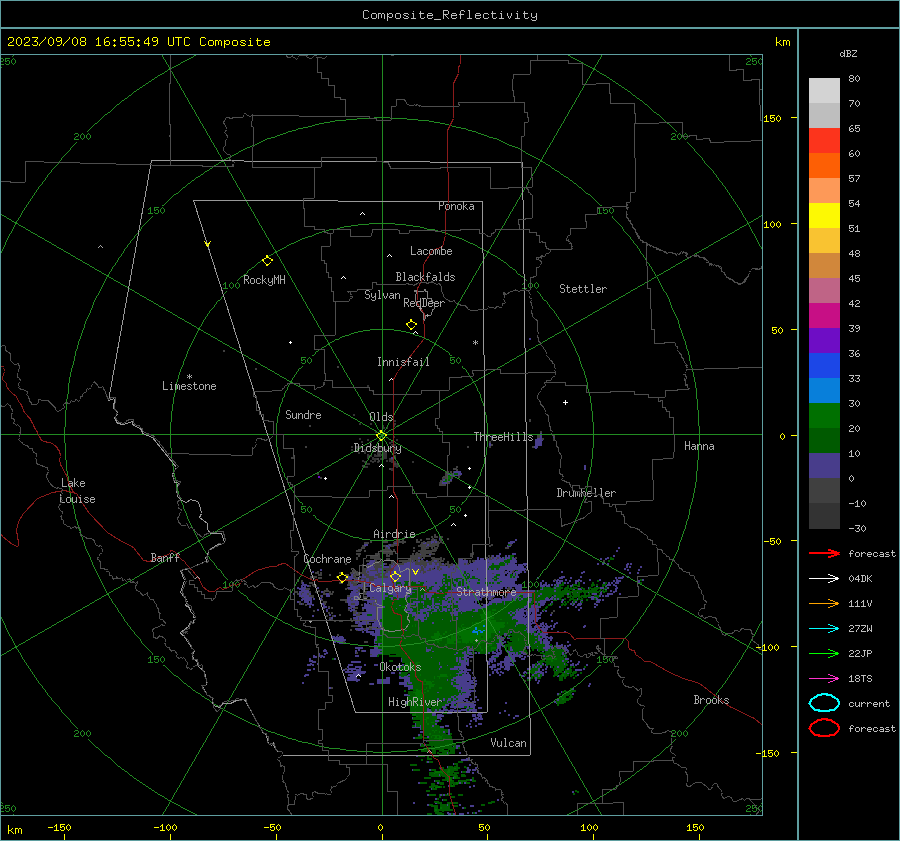
Task: Pick the light grey 70-80 dBZ swatch
Action: (824, 91)
